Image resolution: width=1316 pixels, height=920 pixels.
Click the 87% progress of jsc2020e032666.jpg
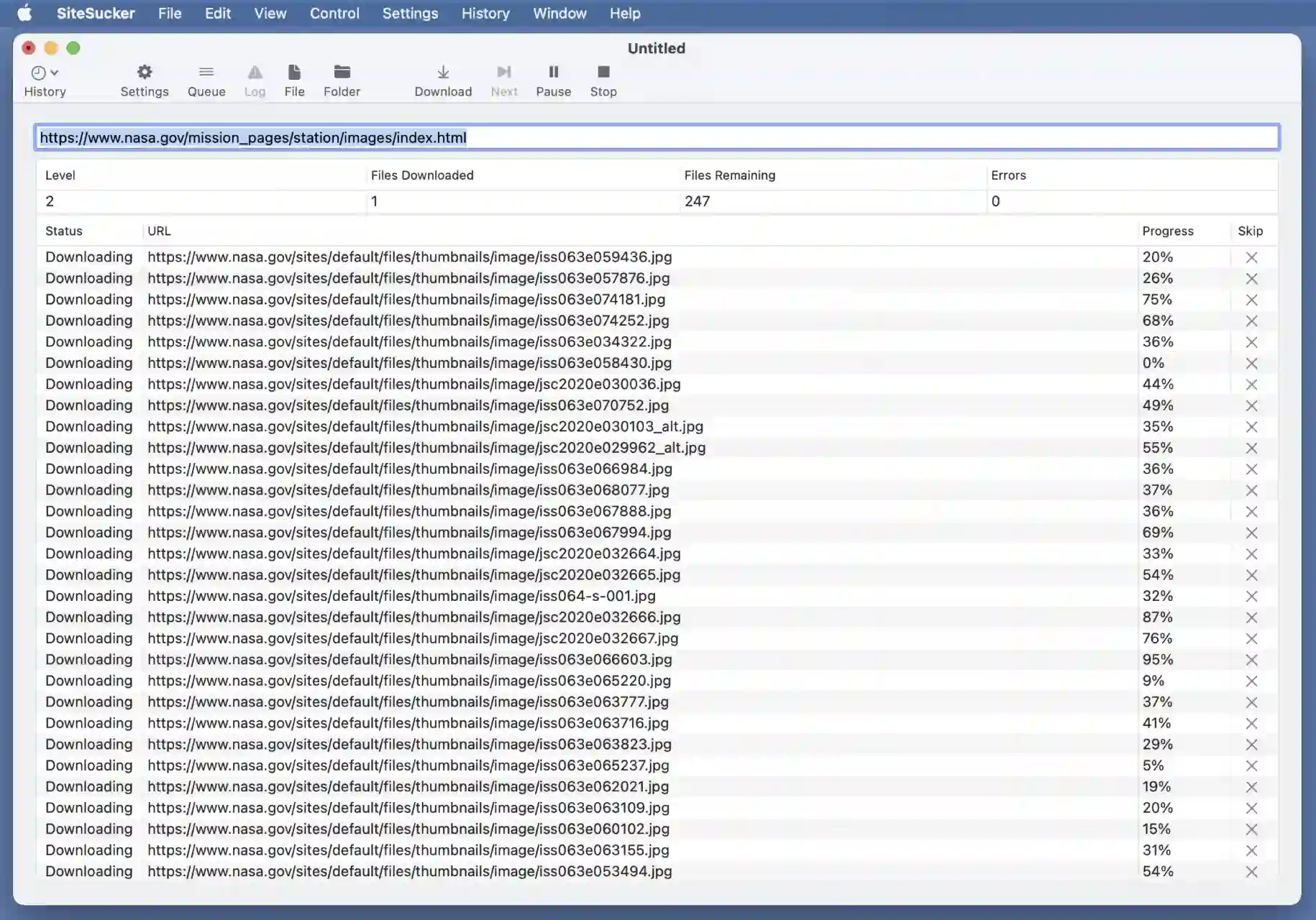pos(1158,617)
